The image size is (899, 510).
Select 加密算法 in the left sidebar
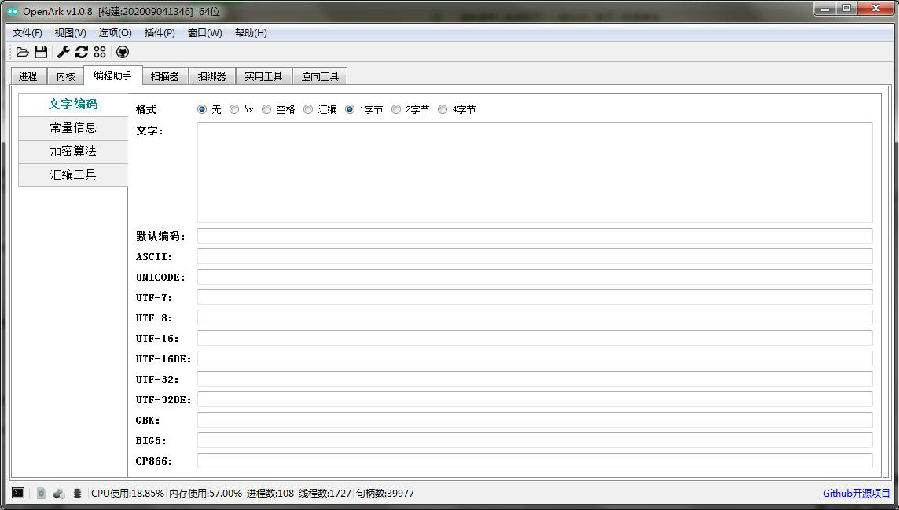coord(73,151)
